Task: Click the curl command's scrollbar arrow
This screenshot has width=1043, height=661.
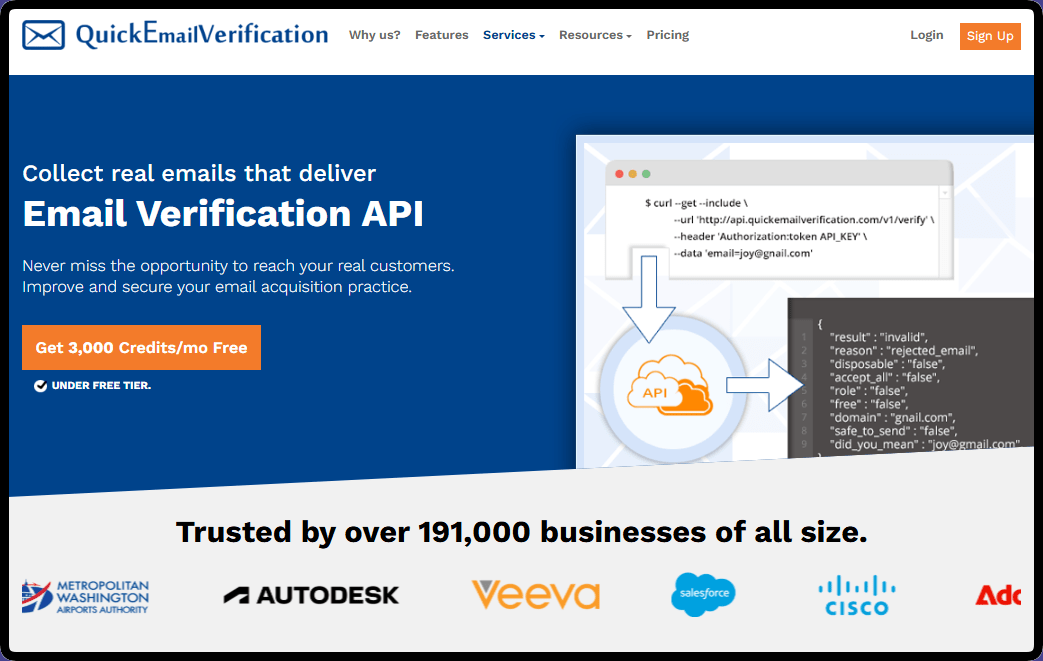Action: (945, 193)
